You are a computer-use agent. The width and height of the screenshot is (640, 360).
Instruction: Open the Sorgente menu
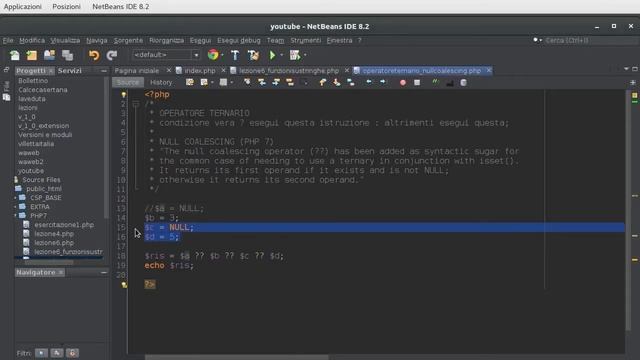point(128,40)
